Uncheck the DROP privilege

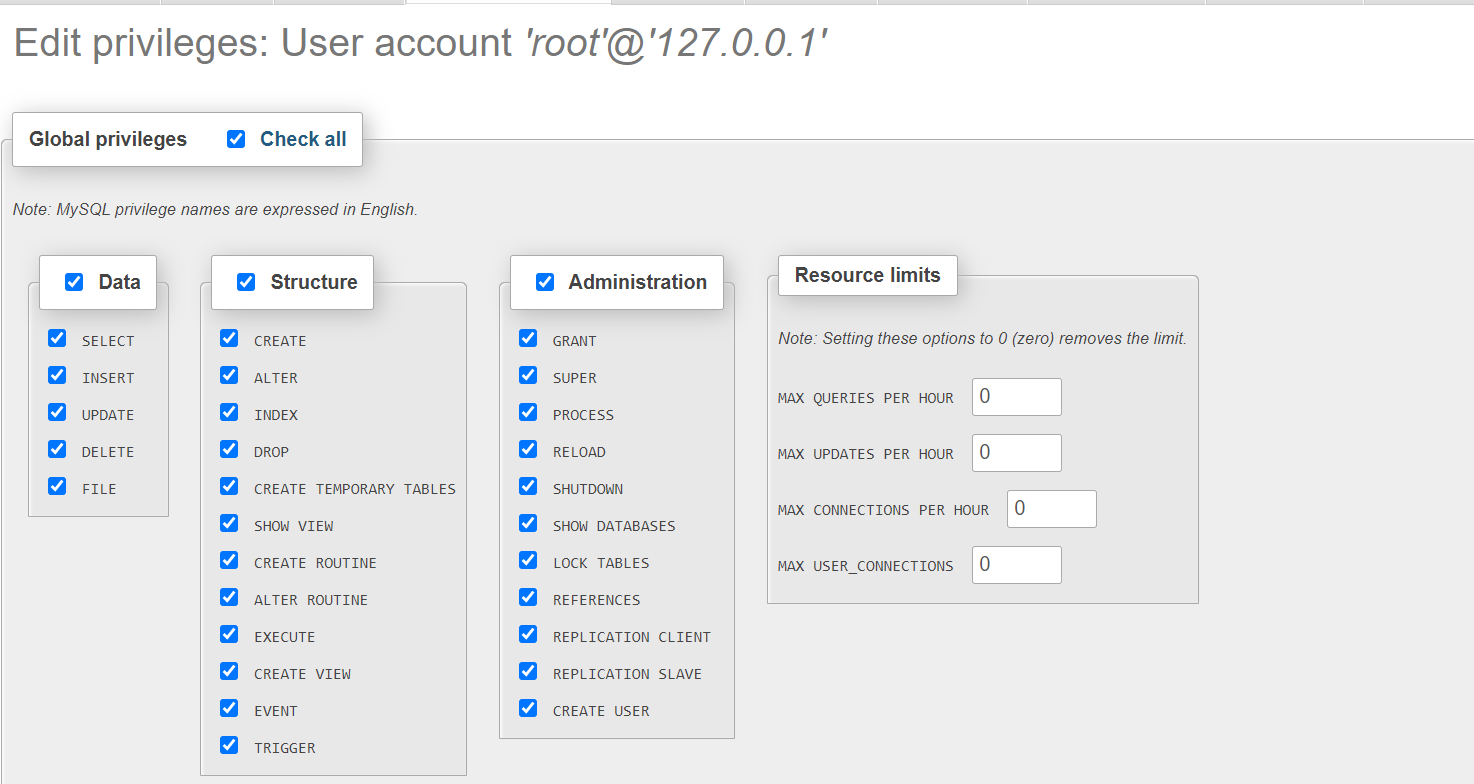229,449
